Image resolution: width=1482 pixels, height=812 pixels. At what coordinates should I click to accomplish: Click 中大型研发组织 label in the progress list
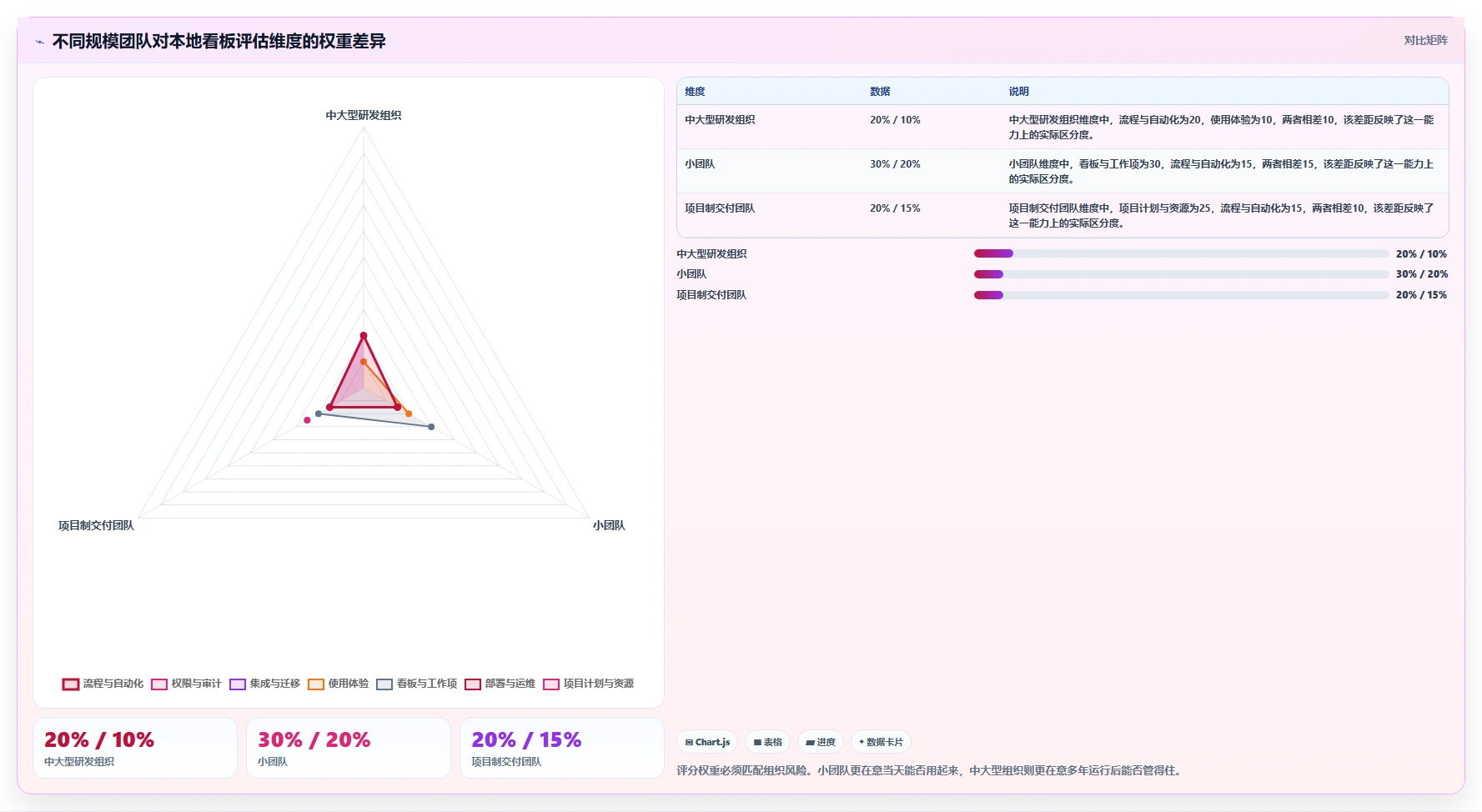pyautogui.click(x=711, y=254)
